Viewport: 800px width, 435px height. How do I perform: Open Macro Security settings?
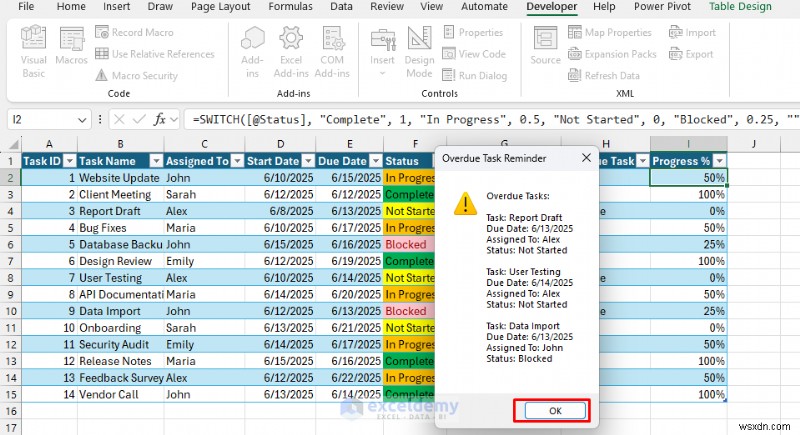click(x=136, y=75)
